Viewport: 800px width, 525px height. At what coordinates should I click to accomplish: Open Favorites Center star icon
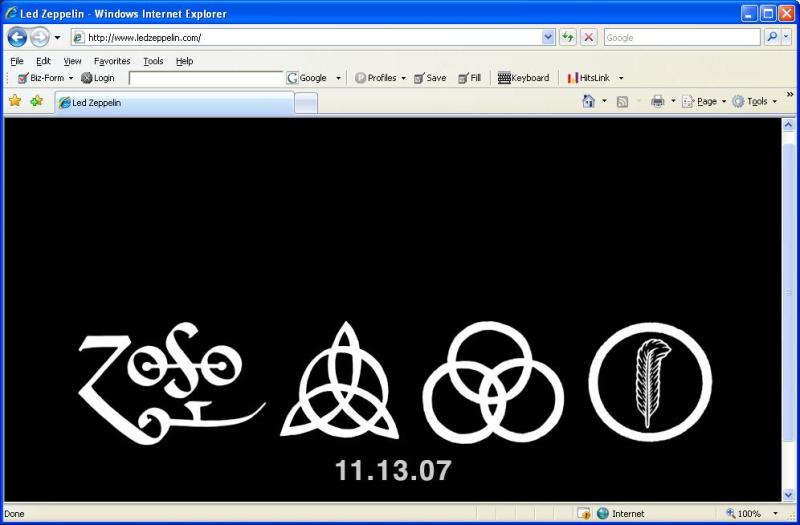[15, 101]
